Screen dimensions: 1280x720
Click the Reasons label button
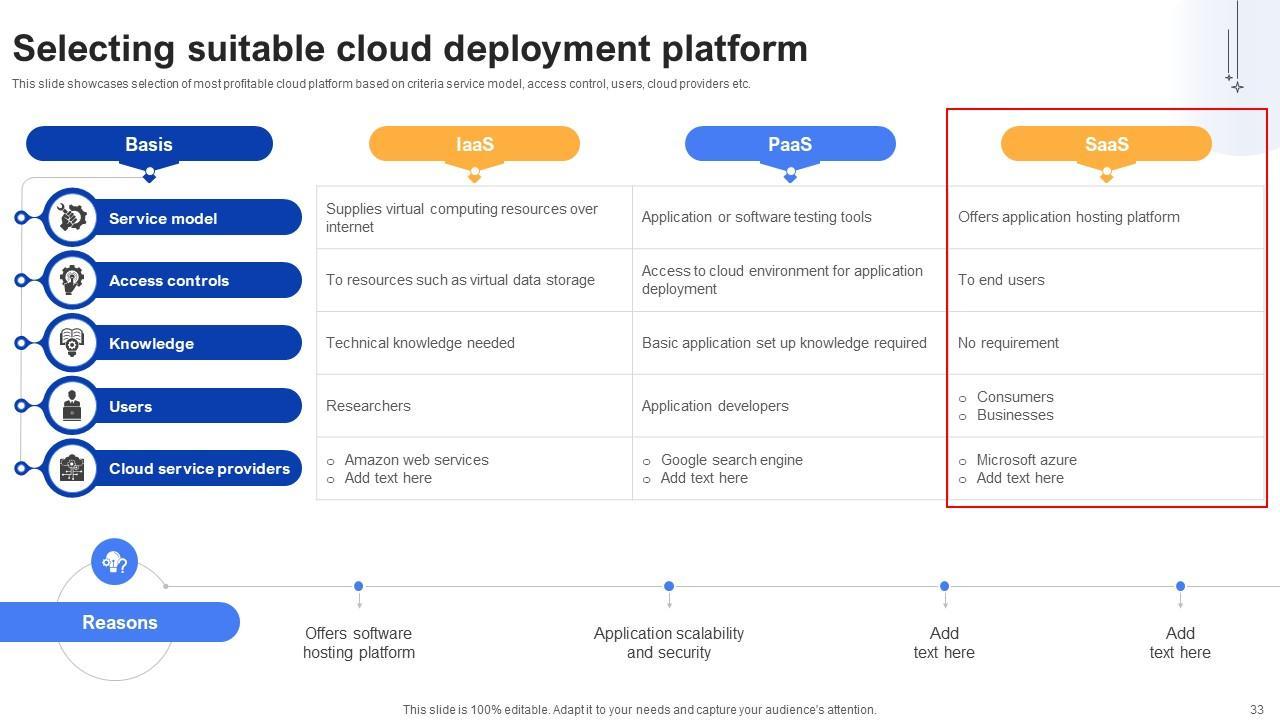pyautogui.click(x=120, y=622)
